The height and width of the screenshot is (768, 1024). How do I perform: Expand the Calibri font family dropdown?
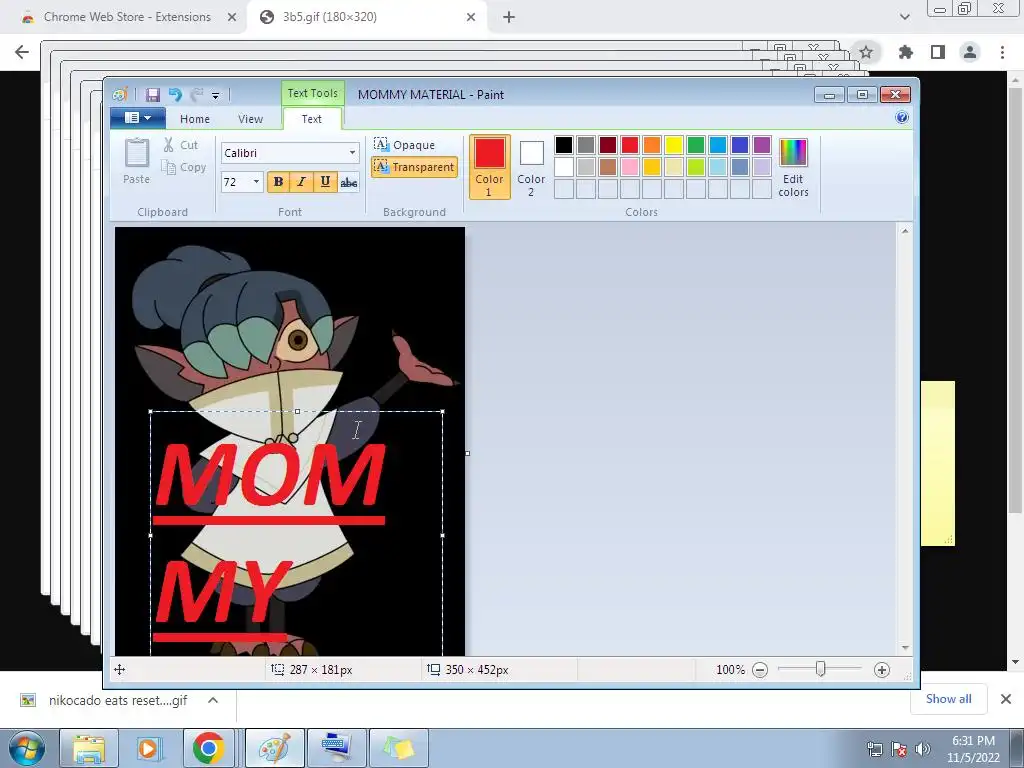tap(352, 153)
